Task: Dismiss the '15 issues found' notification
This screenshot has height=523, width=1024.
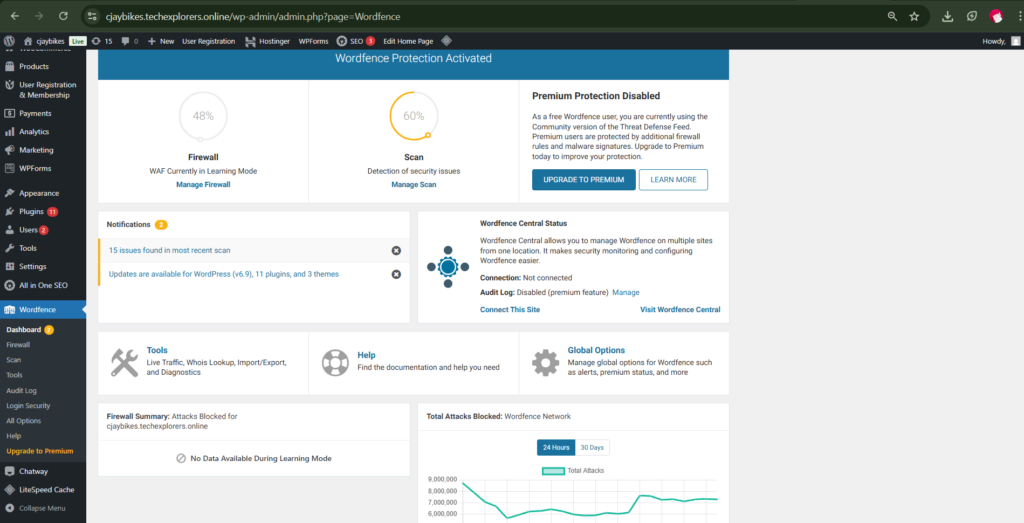Action: click(396, 250)
